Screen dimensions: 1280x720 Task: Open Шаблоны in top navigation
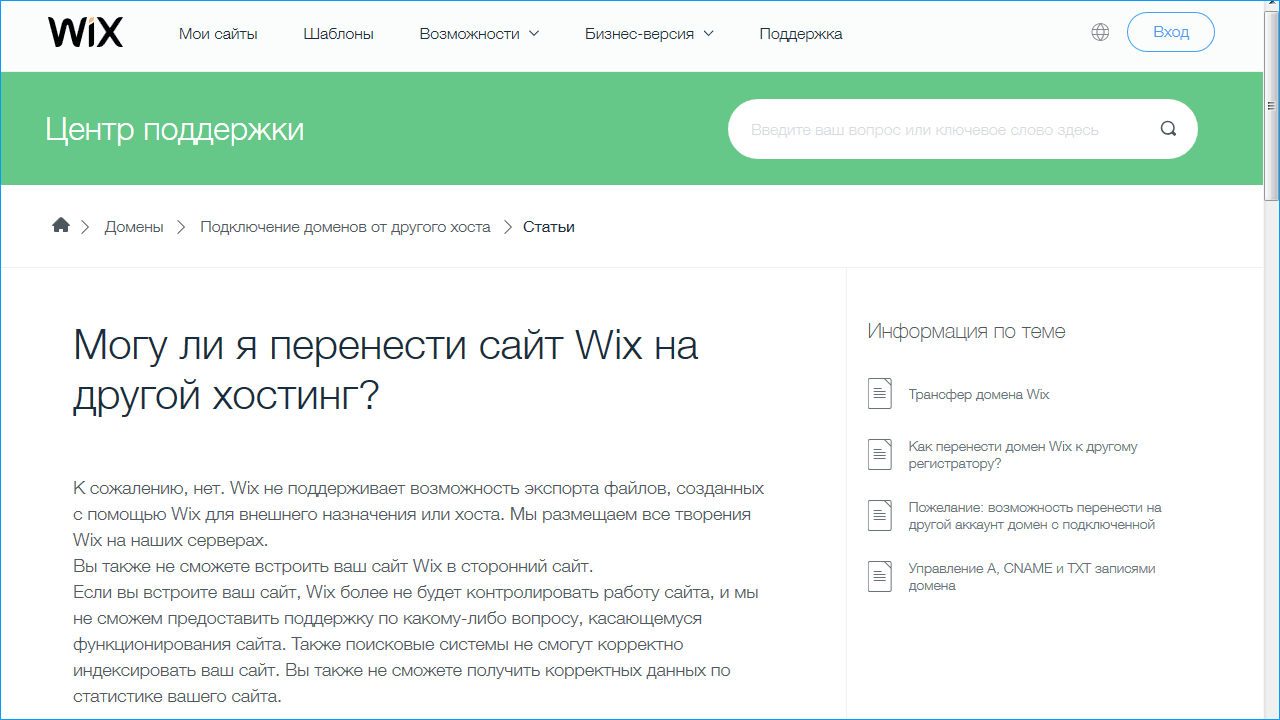coord(339,33)
